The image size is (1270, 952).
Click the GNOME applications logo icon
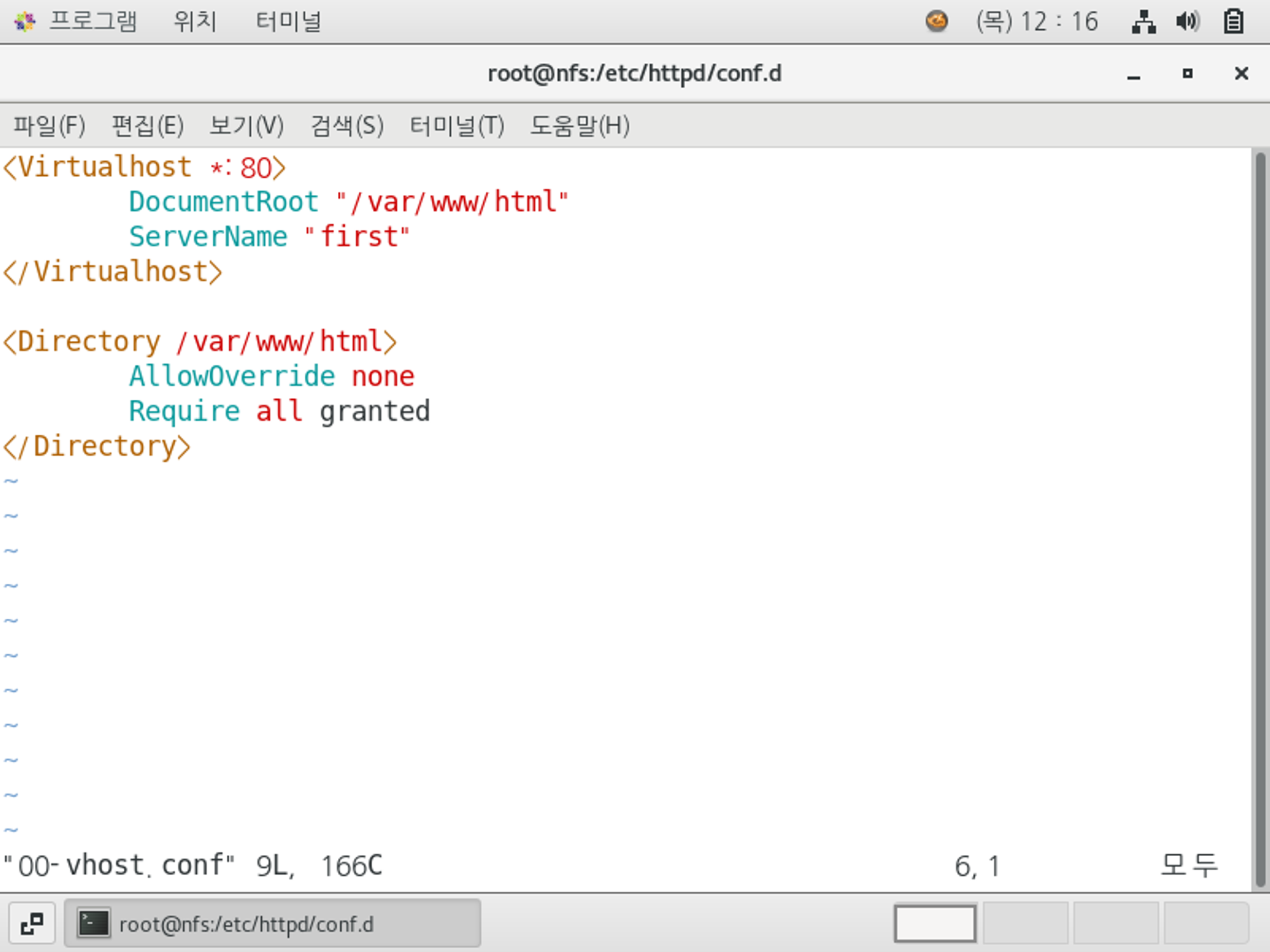pos(24,22)
